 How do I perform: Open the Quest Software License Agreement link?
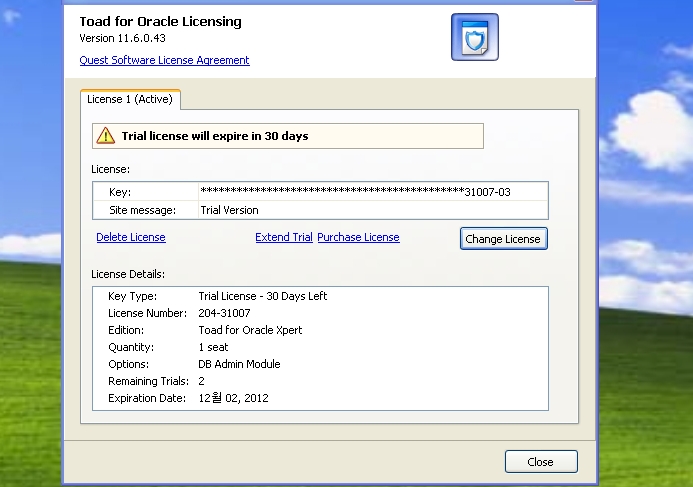click(x=164, y=60)
